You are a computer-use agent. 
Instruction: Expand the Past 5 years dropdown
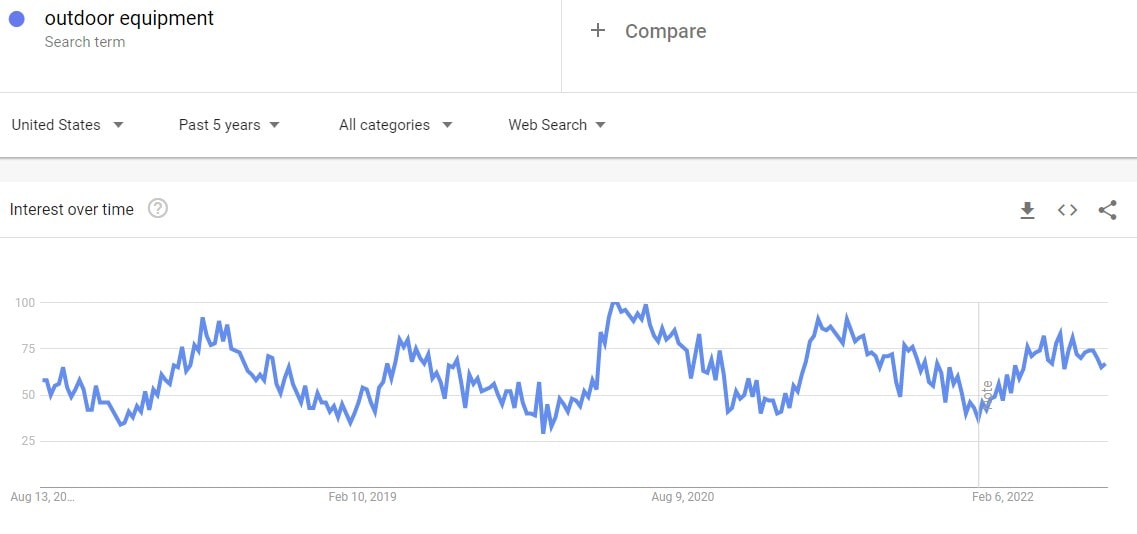pyautogui.click(x=229, y=125)
